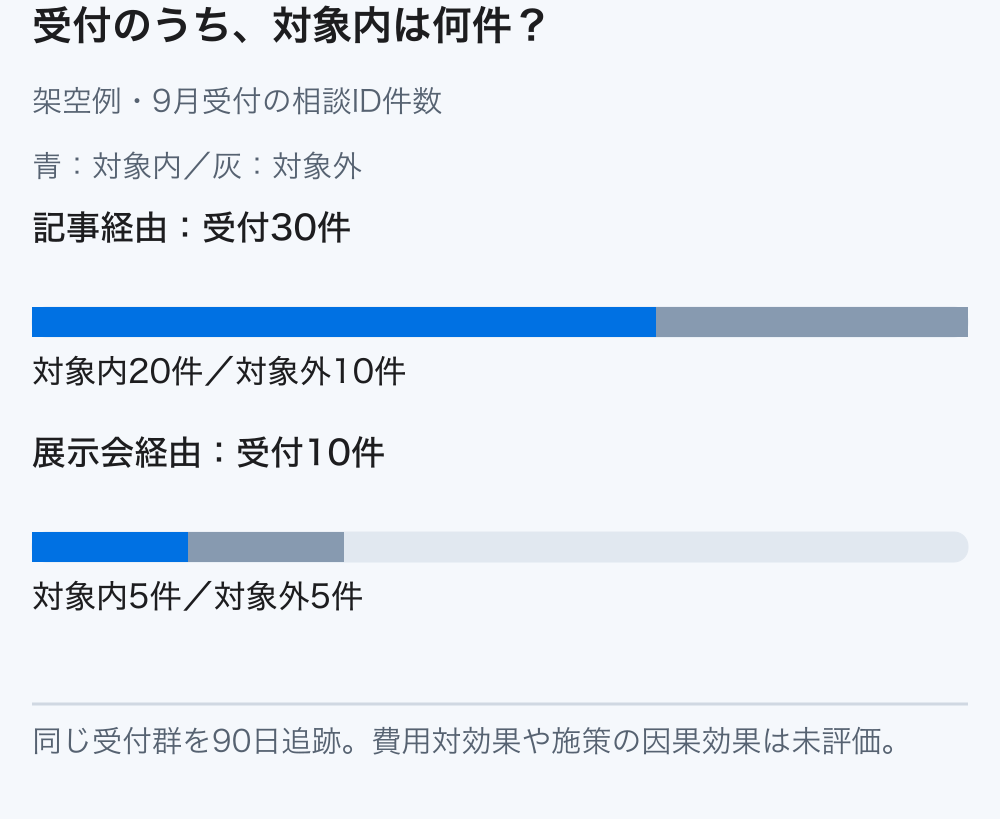The height and width of the screenshot is (819, 1000).
Task: Click the 架空例 word in the subtitle
Action: coord(77,101)
